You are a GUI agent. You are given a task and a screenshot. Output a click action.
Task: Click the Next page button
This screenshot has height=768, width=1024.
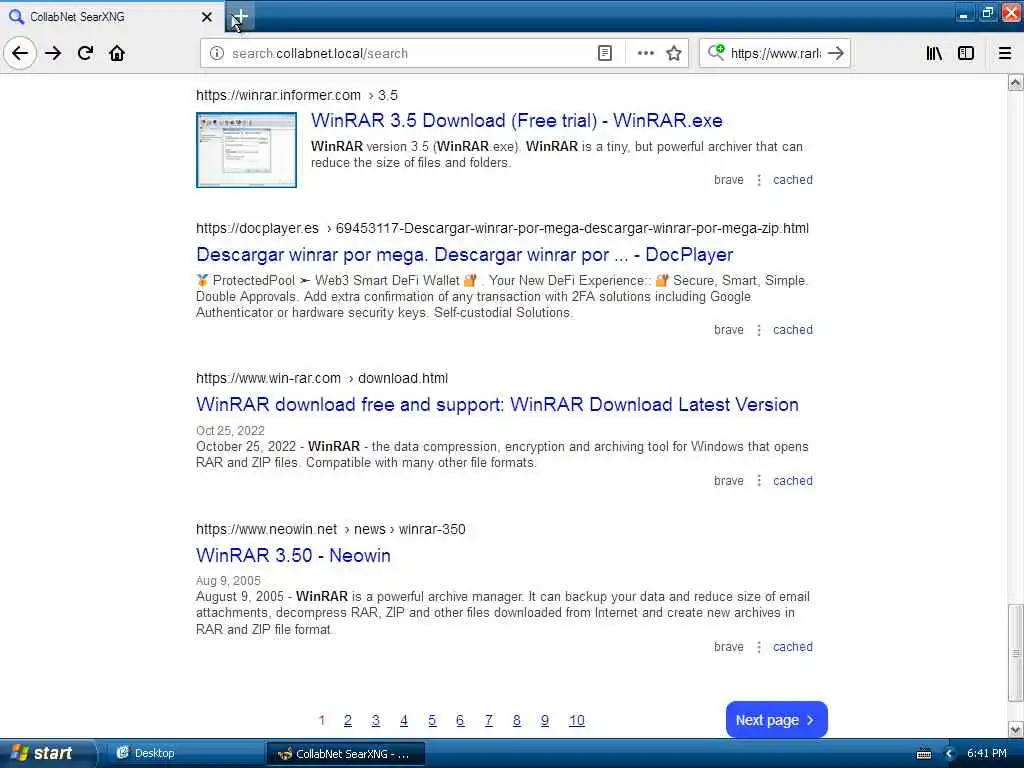pos(776,720)
